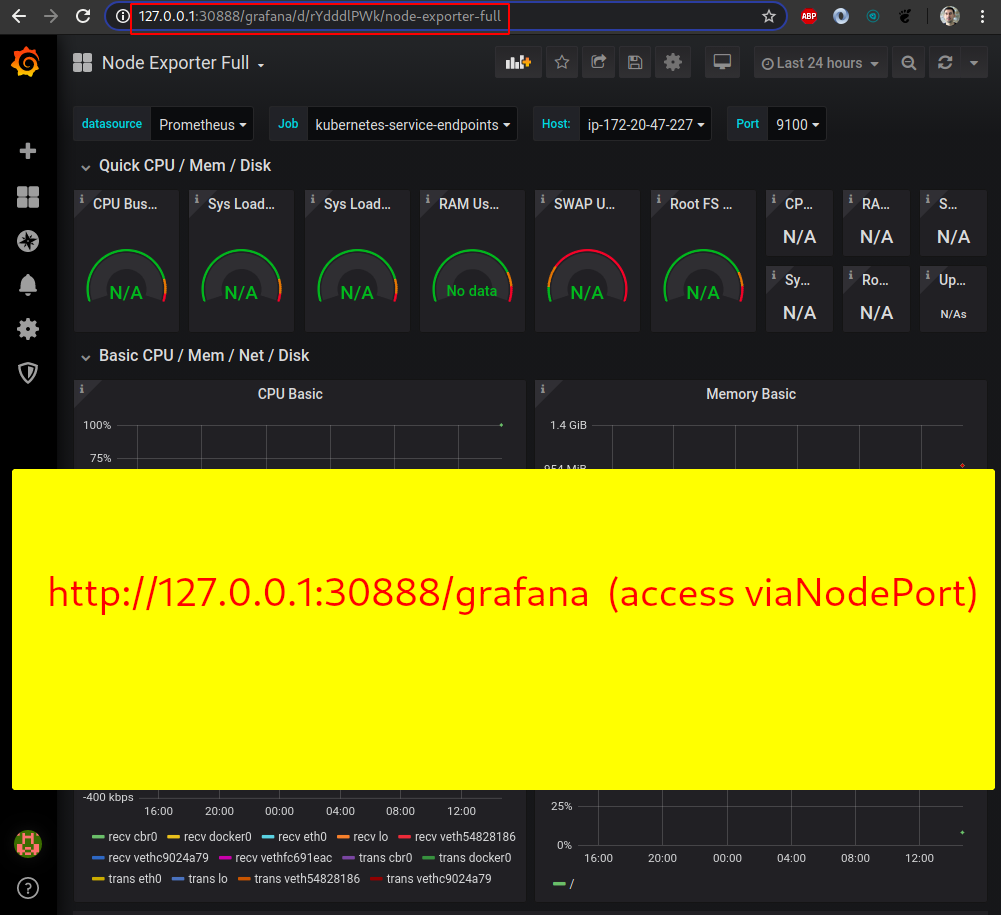Screen dimensions: 1001x915
Task: Open the Port 9100 dropdown
Action: point(797,125)
